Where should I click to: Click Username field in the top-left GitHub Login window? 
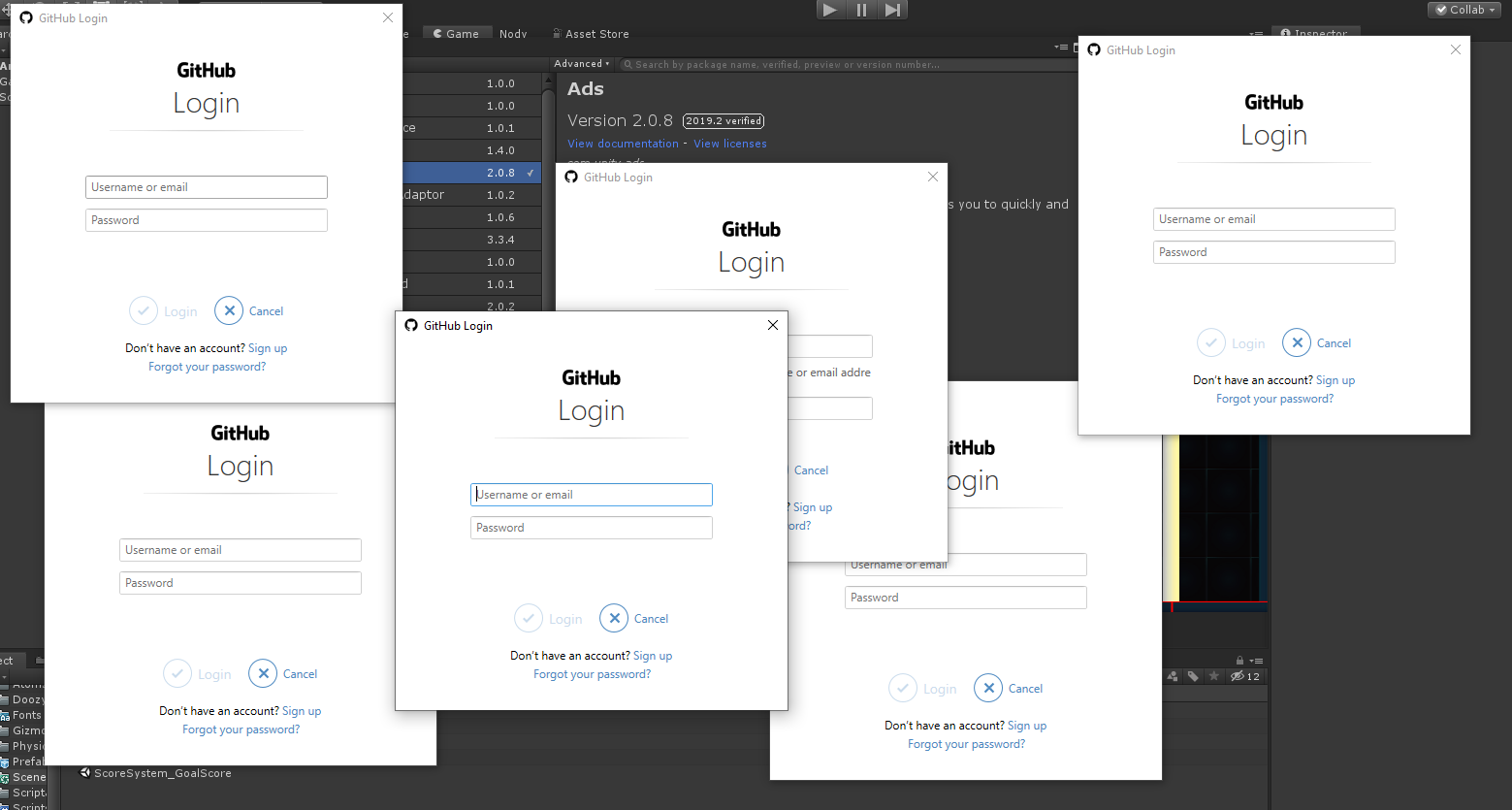click(x=207, y=187)
